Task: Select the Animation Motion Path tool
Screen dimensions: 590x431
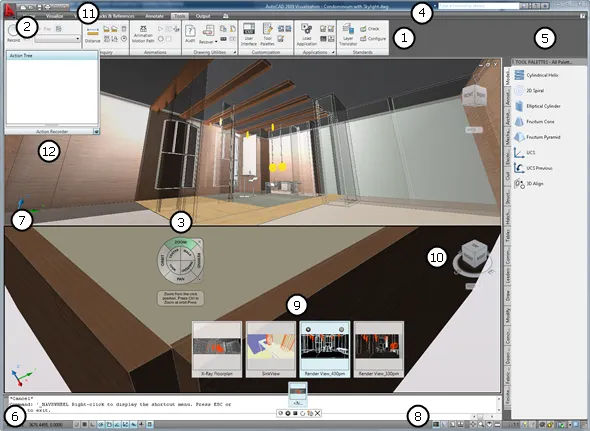Action: [143, 34]
